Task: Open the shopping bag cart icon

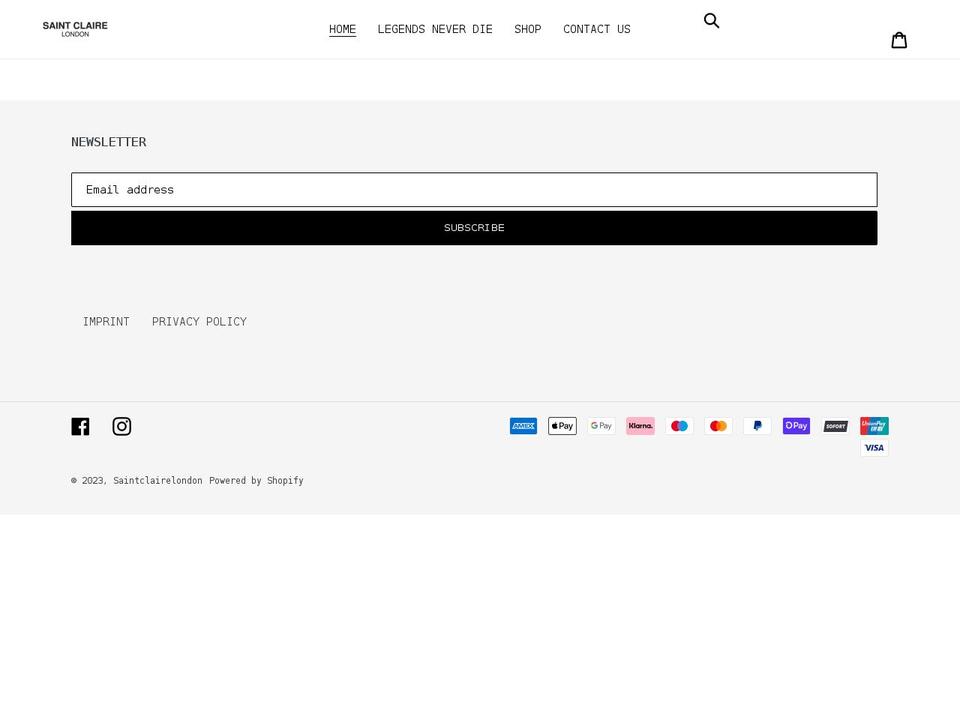Action: click(x=899, y=40)
